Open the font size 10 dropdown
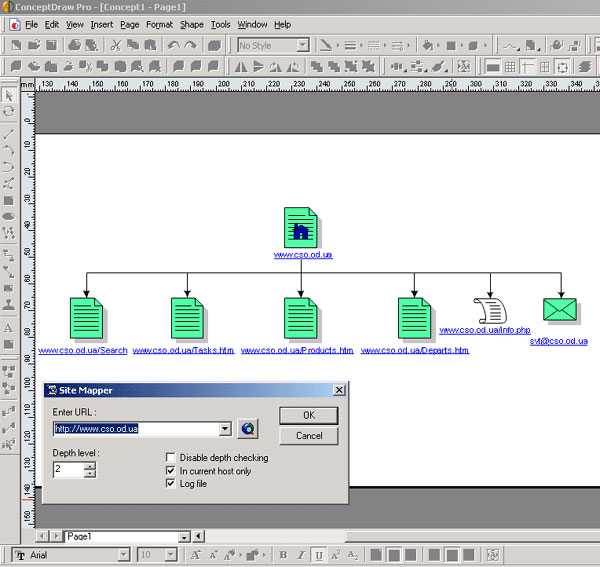Screen dimensions: 600x567 point(171,555)
